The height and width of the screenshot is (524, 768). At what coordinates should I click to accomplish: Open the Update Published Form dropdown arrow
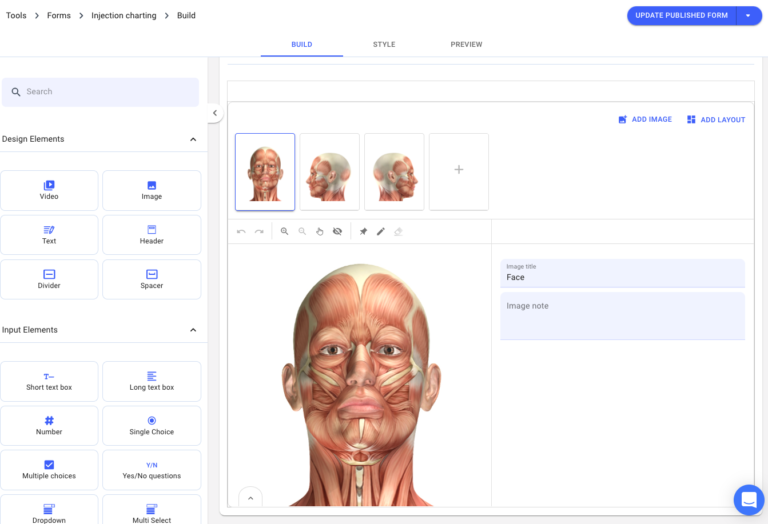tap(748, 16)
